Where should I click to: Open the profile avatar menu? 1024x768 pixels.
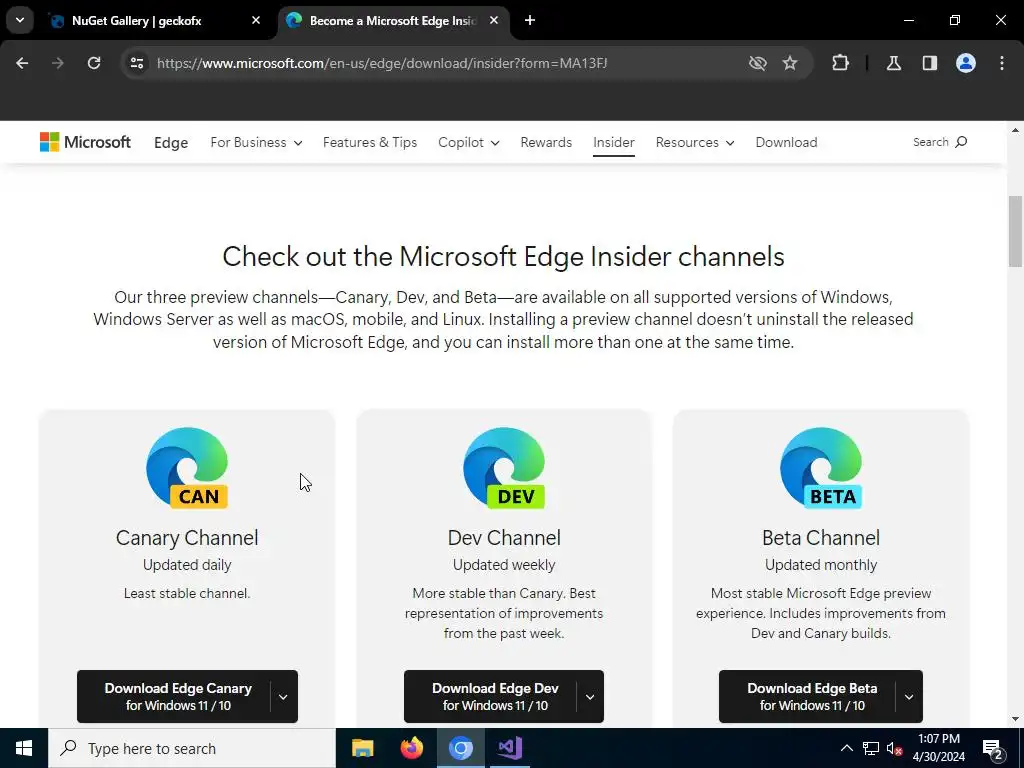coord(966,63)
